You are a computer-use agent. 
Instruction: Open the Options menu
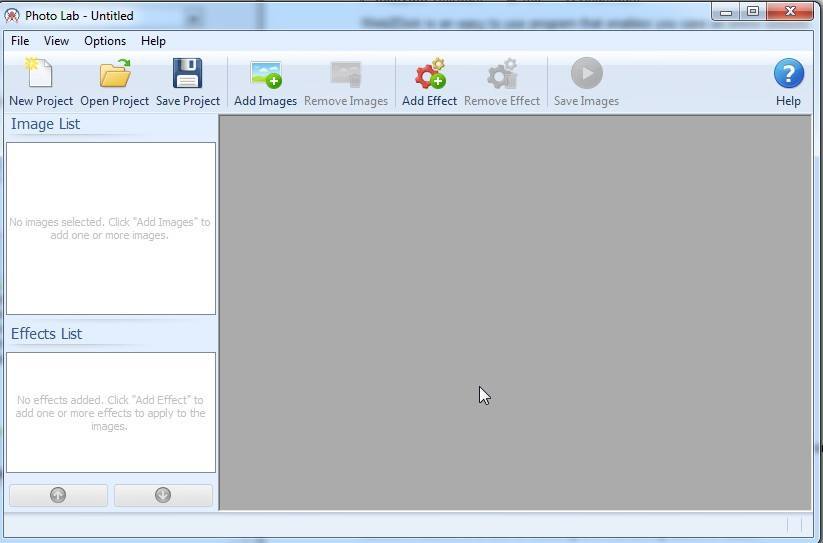point(105,41)
